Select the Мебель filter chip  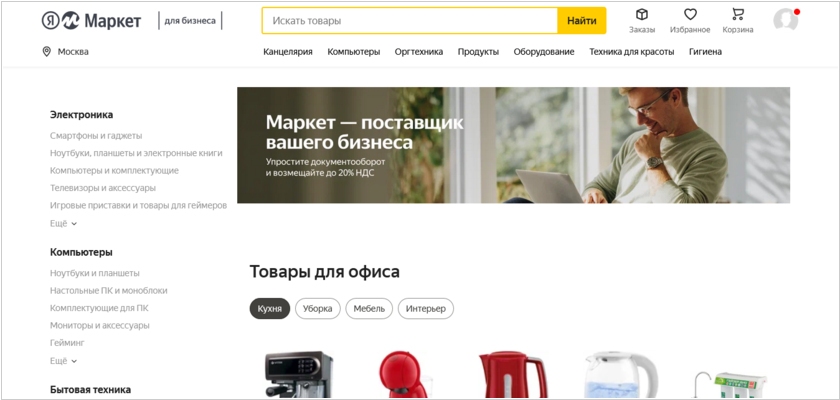[369, 308]
